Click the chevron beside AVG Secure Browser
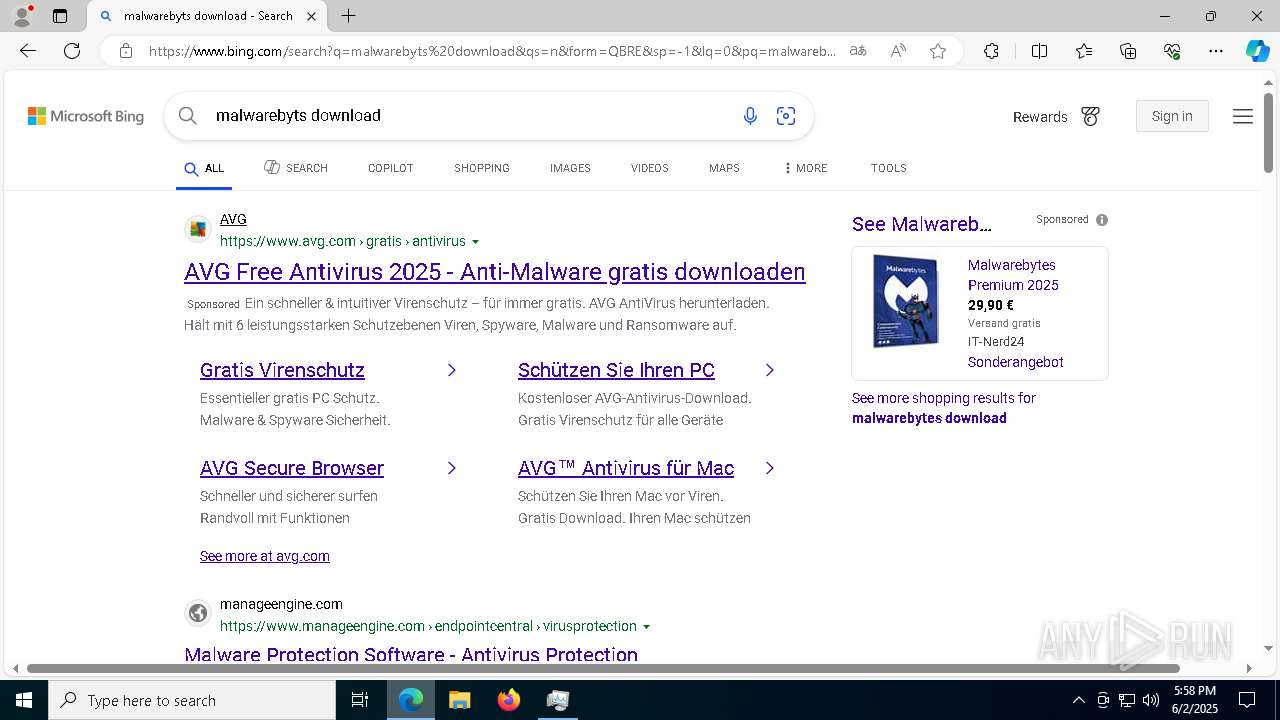 (452, 468)
